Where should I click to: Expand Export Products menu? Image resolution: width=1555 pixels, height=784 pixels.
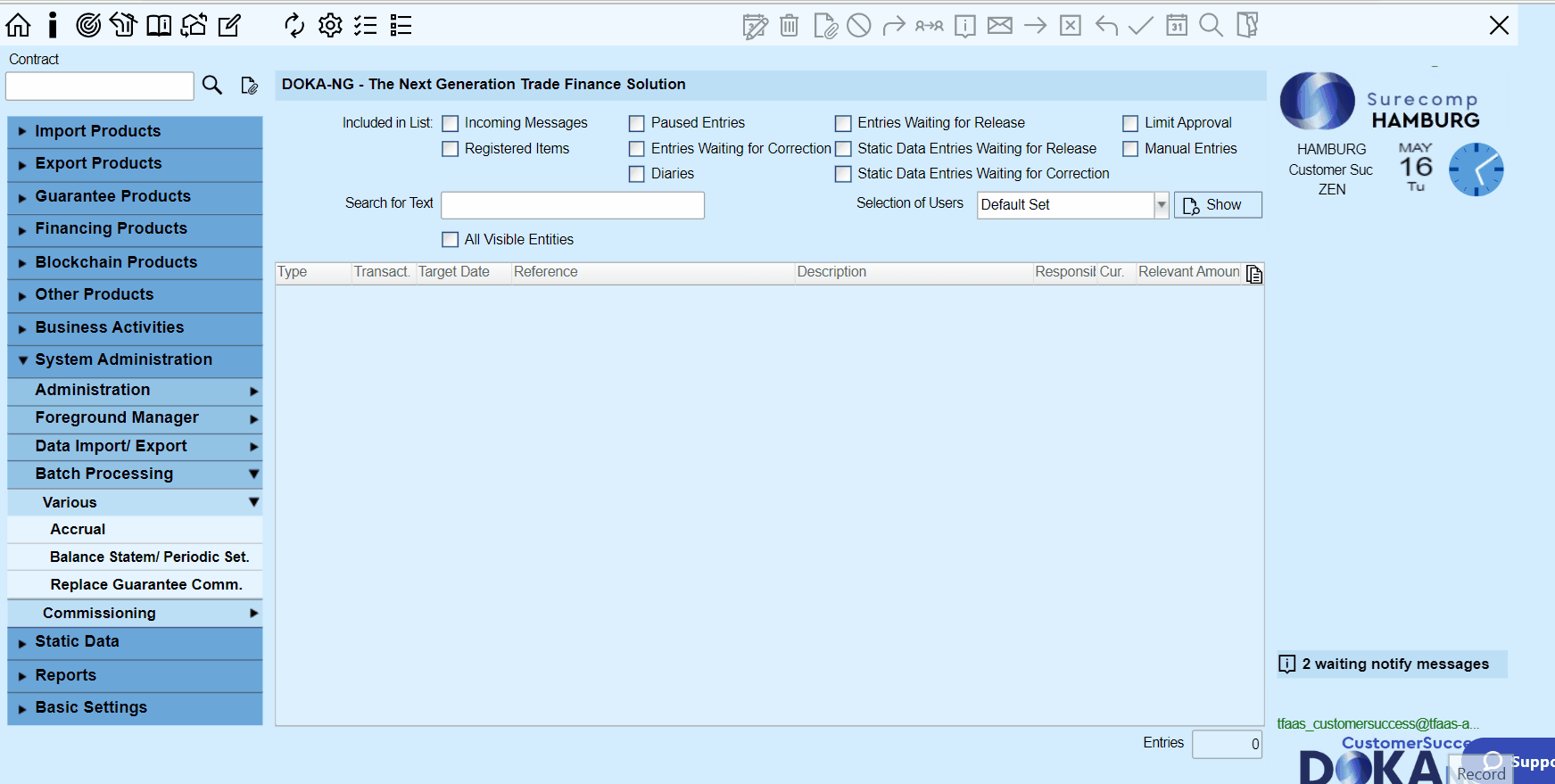point(135,163)
